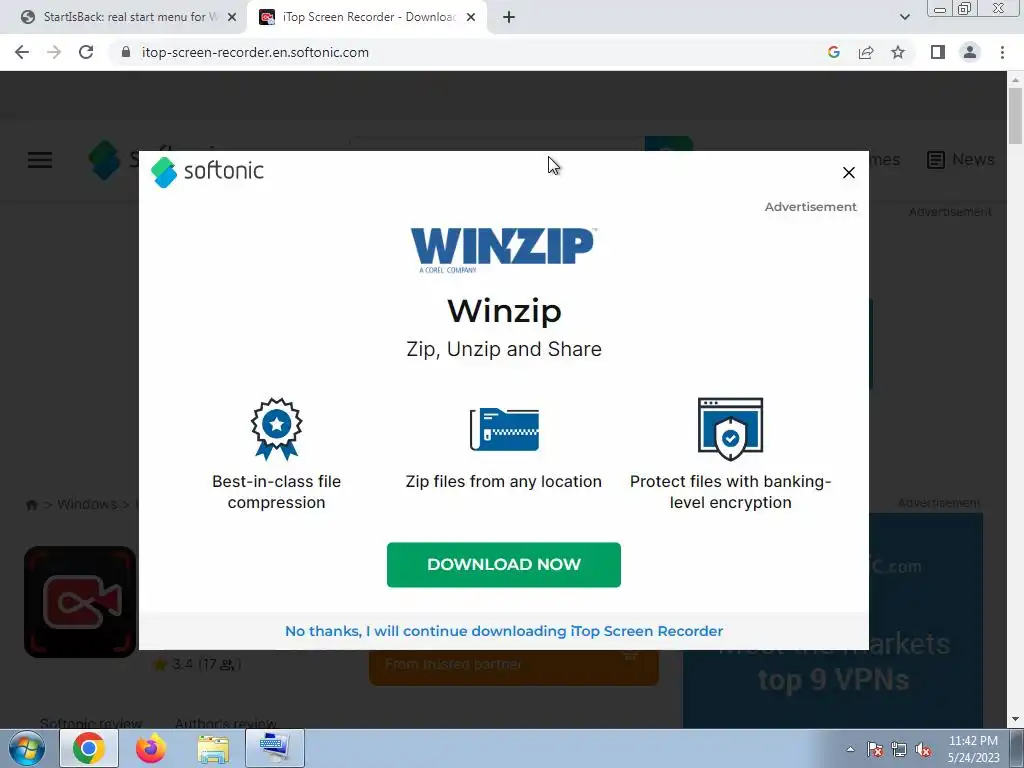Open Chrome's three-dot menu
The width and height of the screenshot is (1024, 768).
click(1002, 52)
